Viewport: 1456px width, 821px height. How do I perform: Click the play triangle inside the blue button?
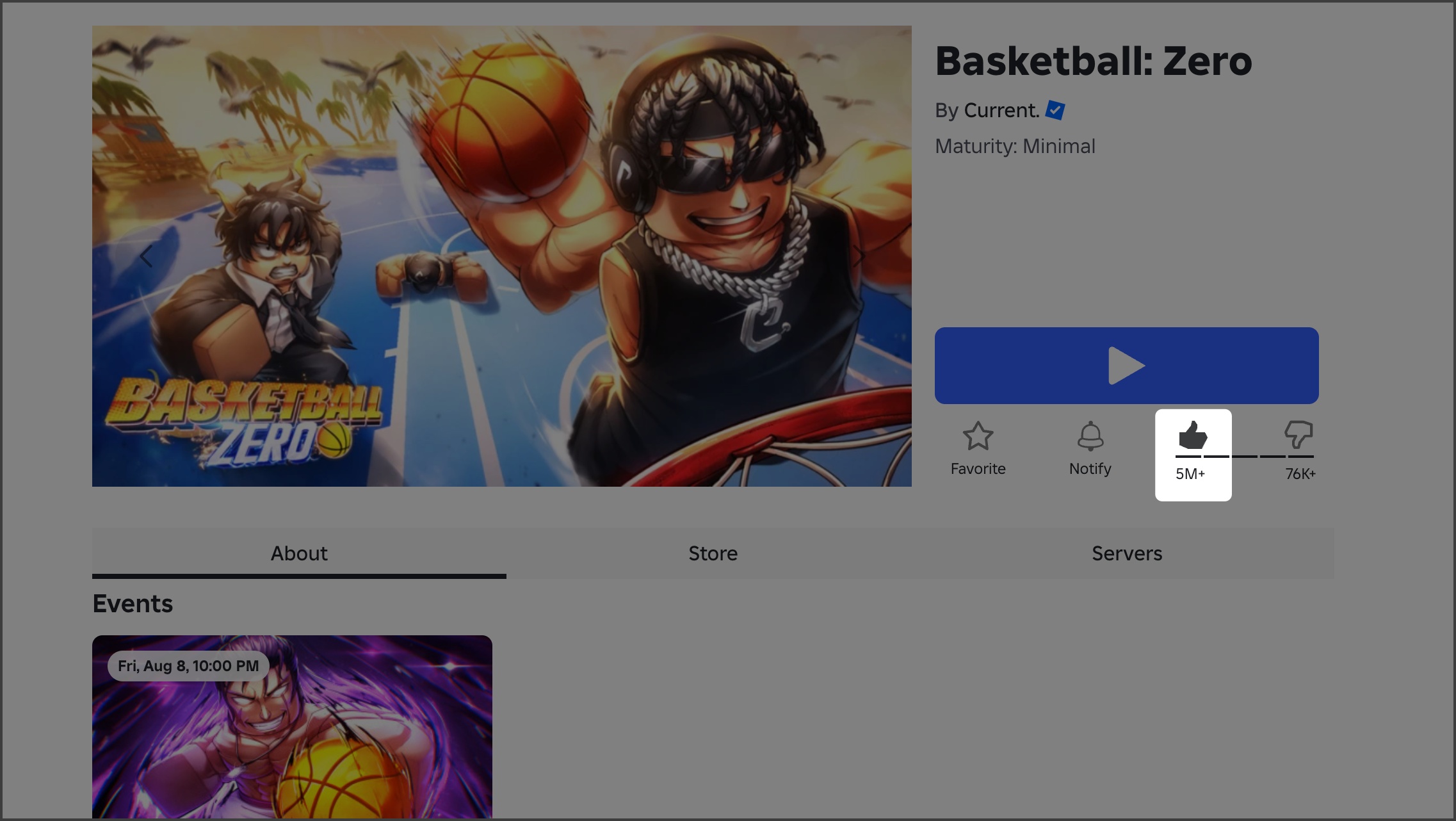[x=1127, y=365]
